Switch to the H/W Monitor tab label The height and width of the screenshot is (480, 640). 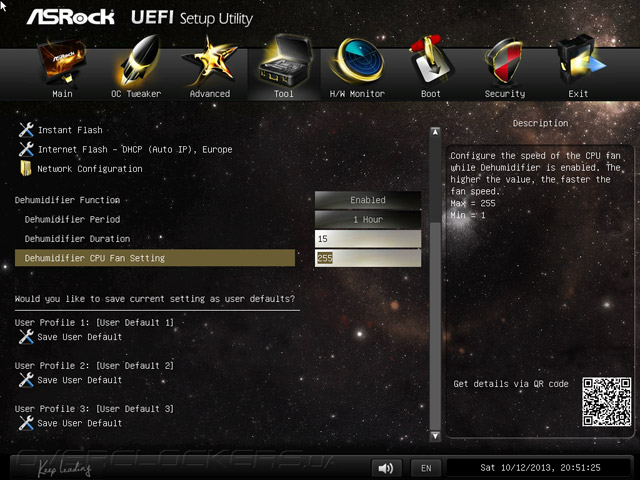(357, 94)
